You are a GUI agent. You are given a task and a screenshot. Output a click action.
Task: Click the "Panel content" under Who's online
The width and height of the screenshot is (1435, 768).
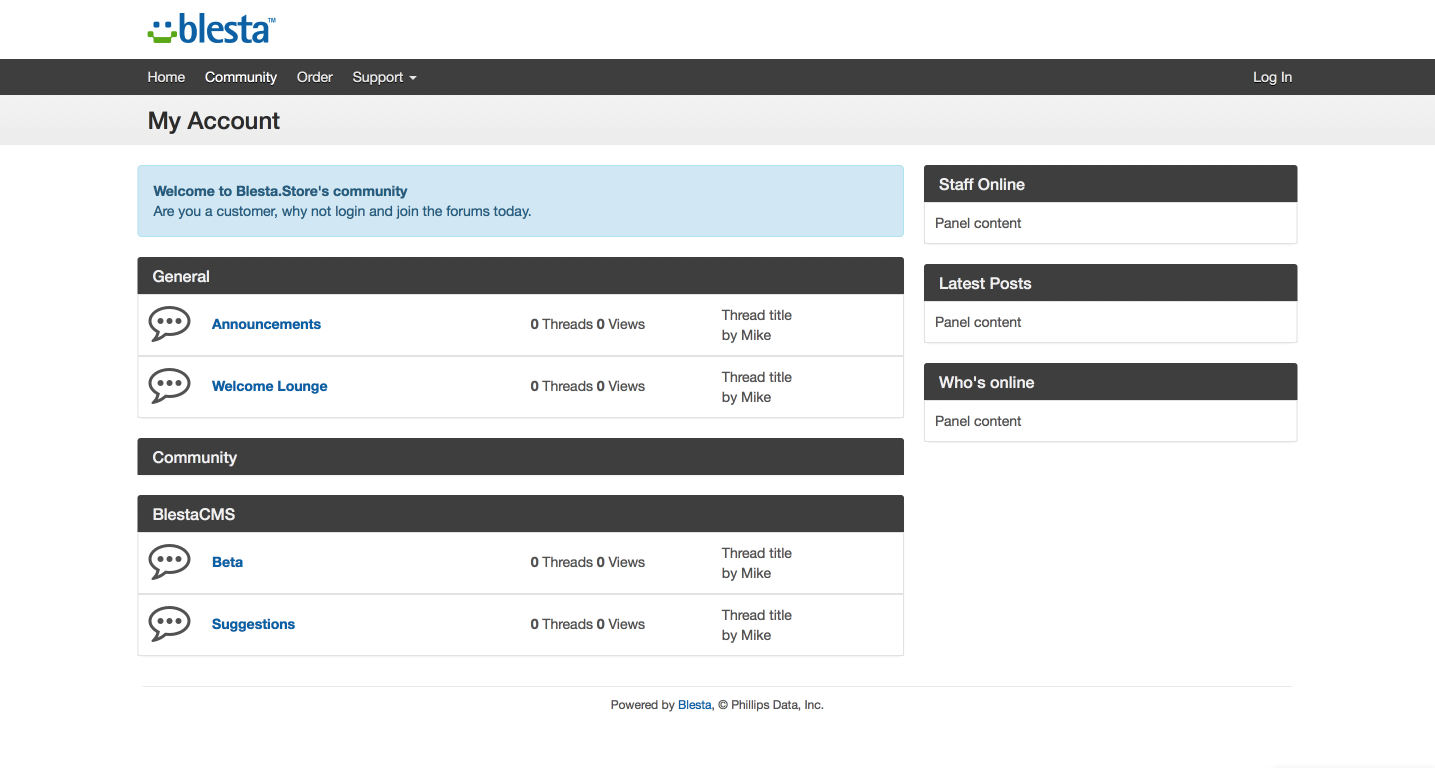pyautogui.click(x=978, y=421)
